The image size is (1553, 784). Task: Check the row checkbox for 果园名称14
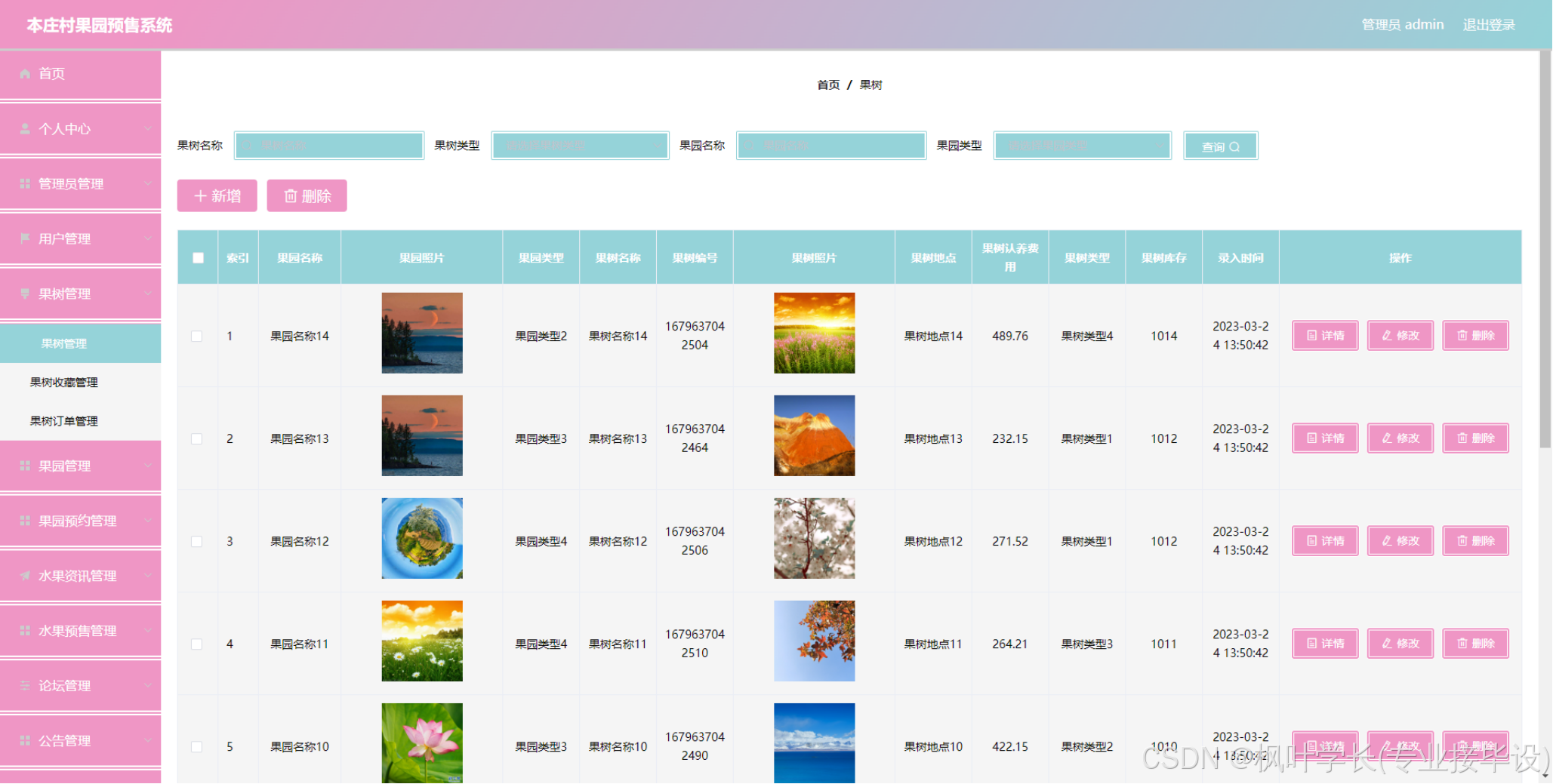196,337
